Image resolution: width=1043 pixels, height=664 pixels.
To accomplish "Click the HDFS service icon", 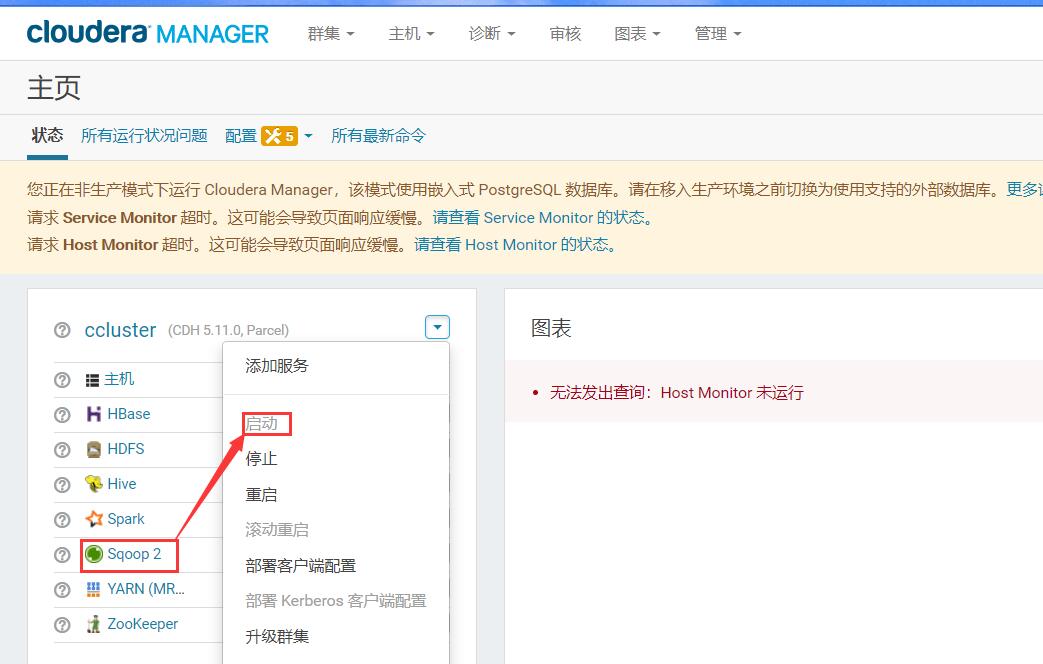I will [x=94, y=449].
